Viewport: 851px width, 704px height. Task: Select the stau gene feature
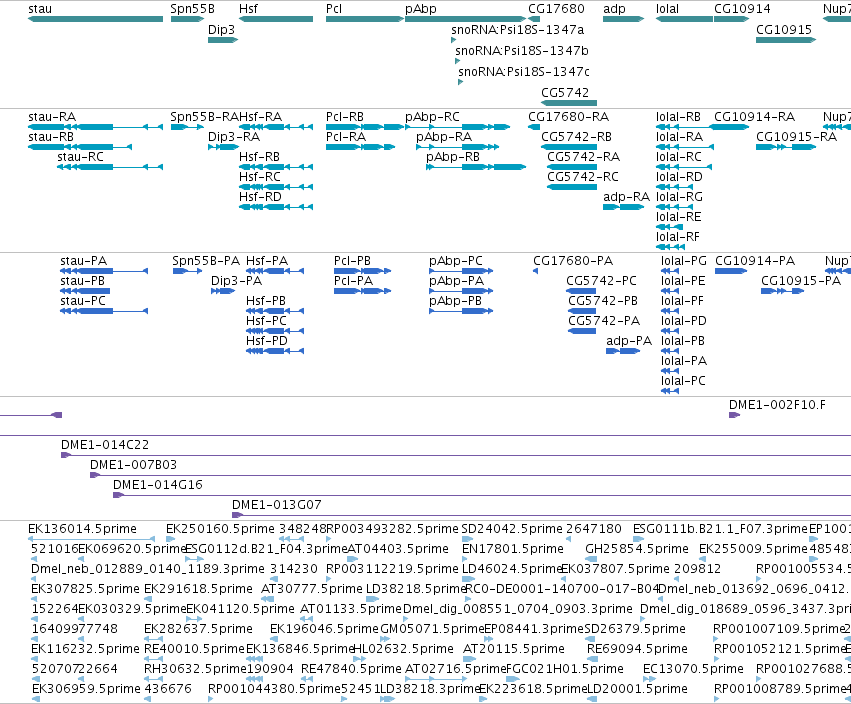95,19
